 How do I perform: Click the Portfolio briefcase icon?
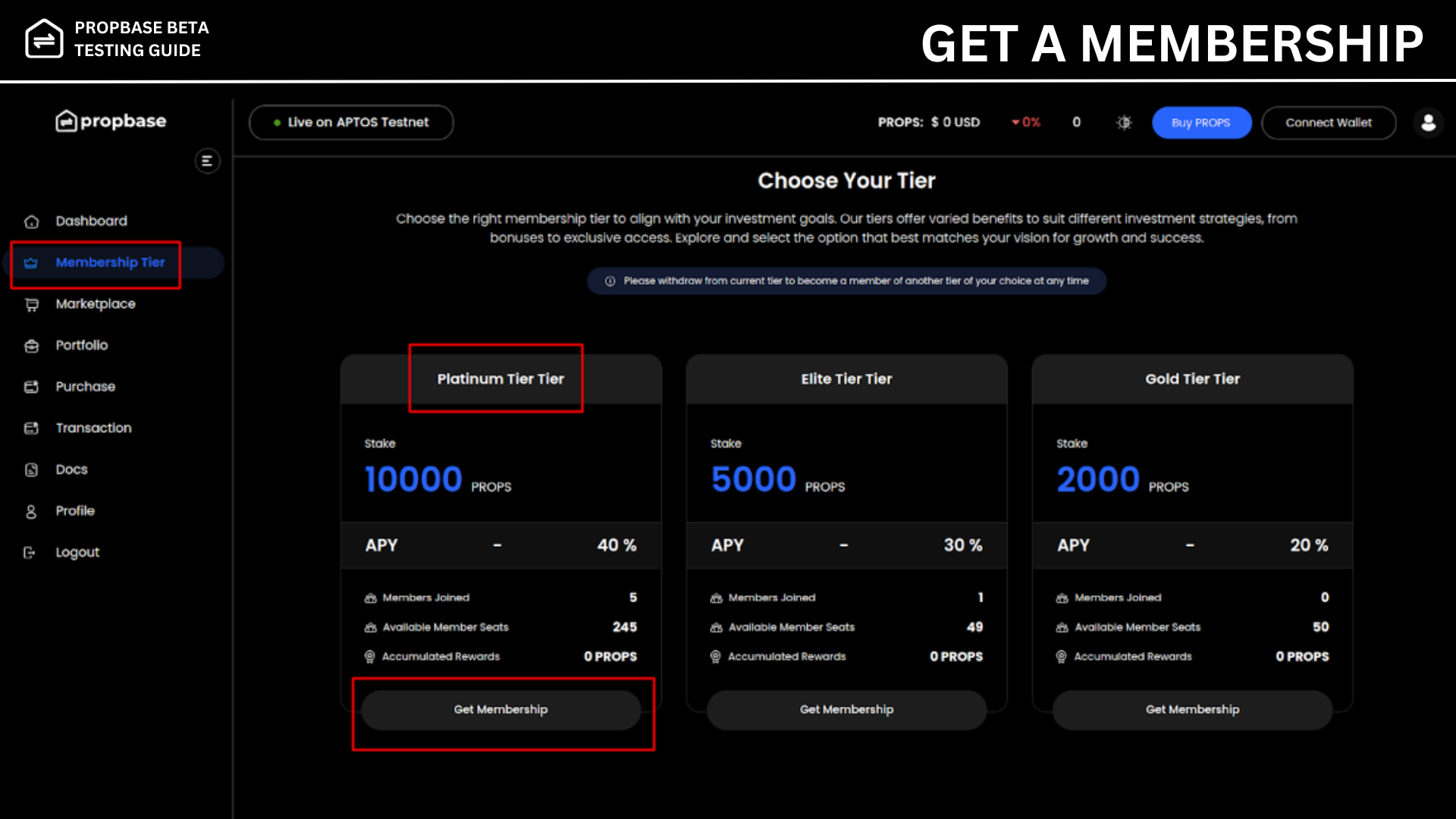click(x=31, y=346)
